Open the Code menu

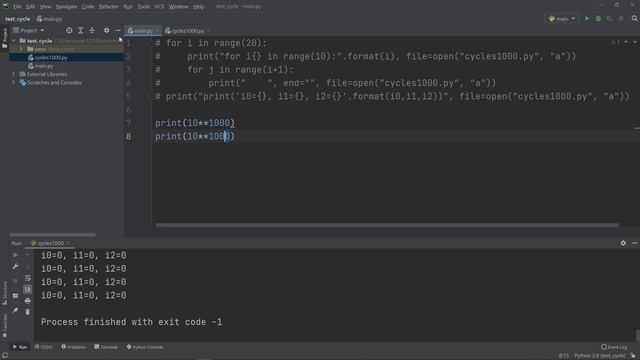pyautogui.click(x=88, y=7)
